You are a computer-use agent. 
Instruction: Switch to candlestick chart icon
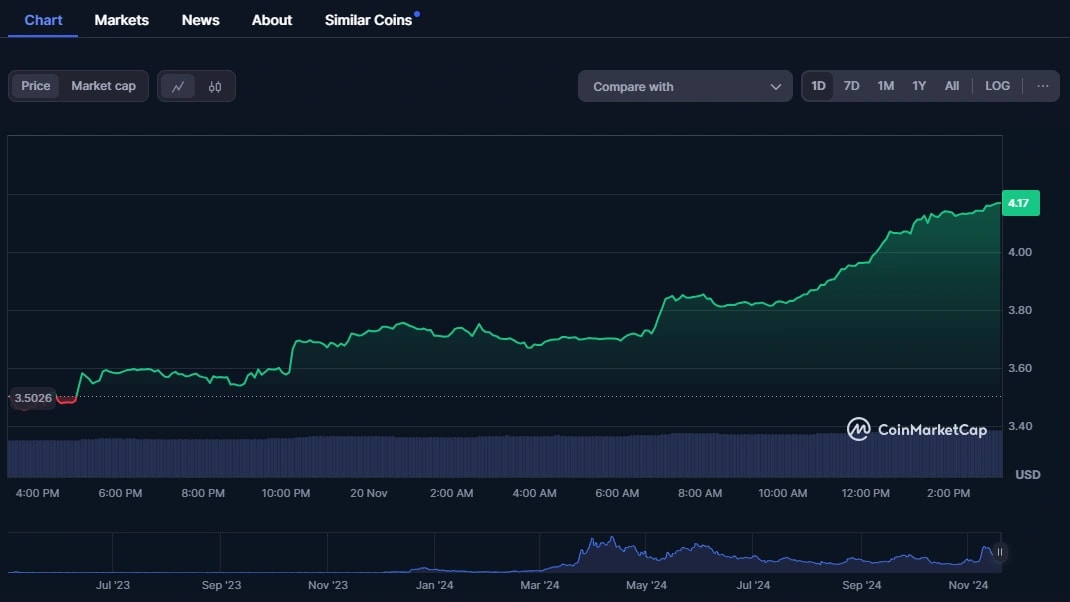point(215,87)
